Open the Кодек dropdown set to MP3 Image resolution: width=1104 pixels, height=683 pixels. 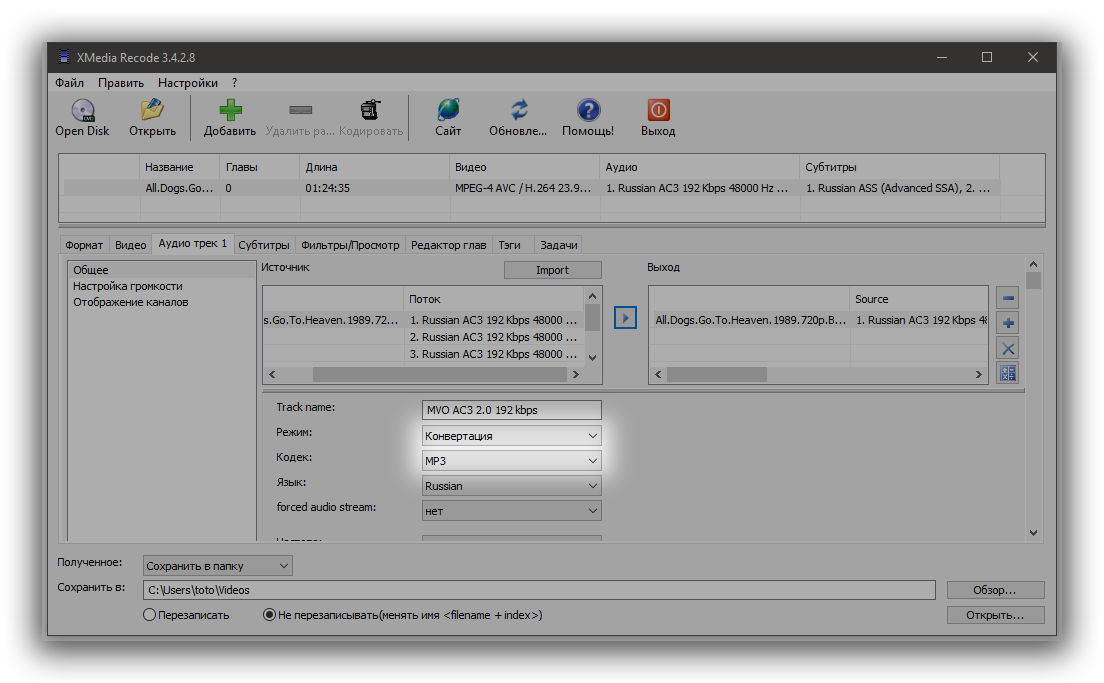pos(512,461)
